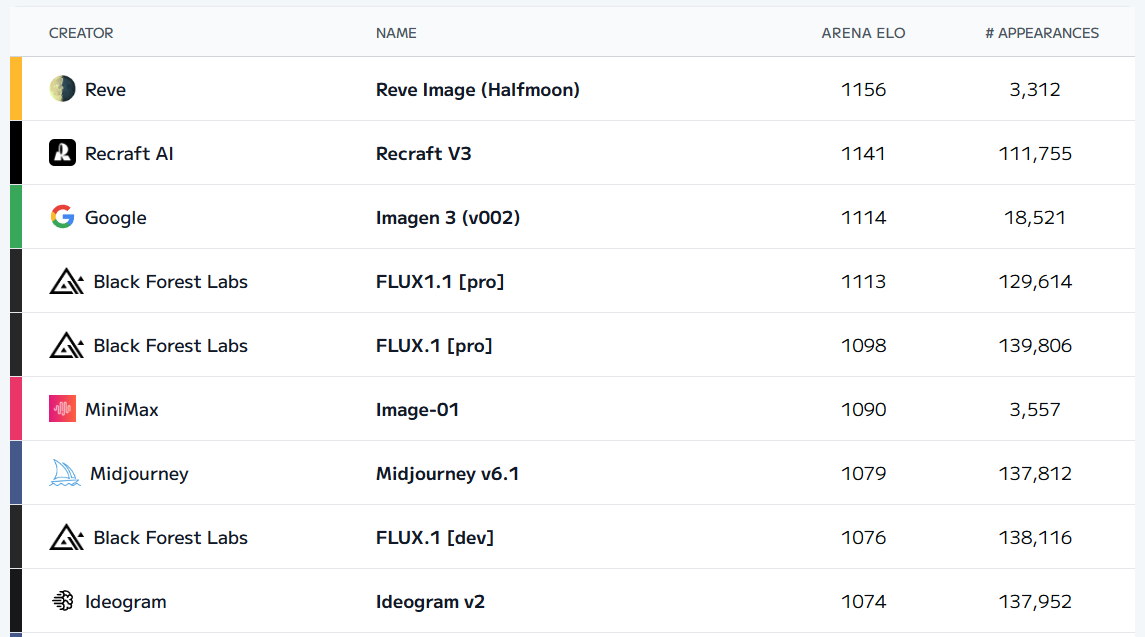Screen dimensions: 1145x637
Task: Click the FLUX1.1 [pro] row's Black Forest Labs logo
Action: coord(66,281)
